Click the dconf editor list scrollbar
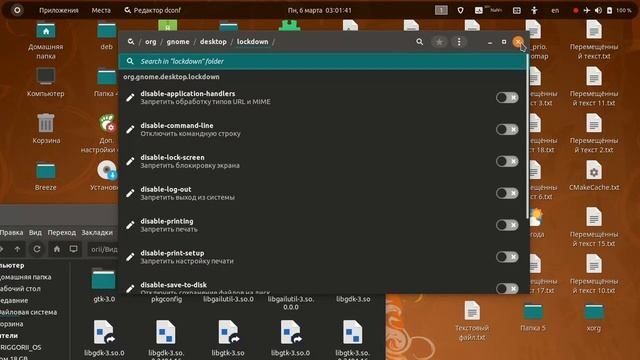Image resolution: width=640 pixels, height=360 pixels. tap(527, 135)
